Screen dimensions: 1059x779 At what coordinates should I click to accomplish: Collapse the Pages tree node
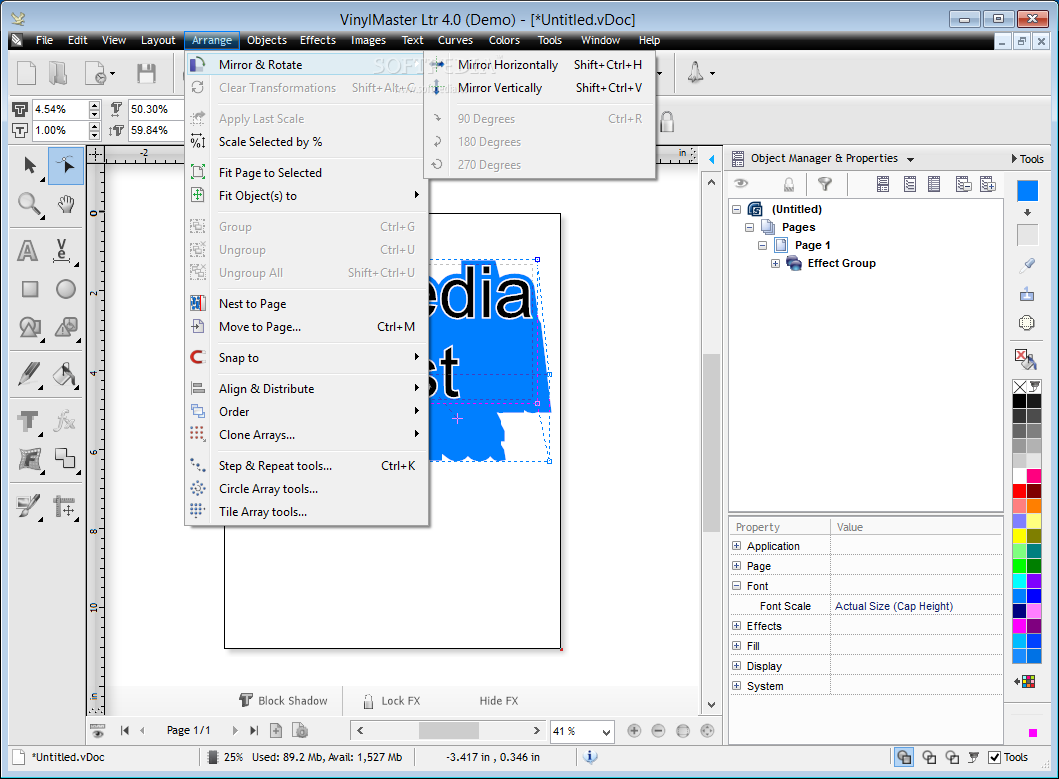tap(749, 228)
